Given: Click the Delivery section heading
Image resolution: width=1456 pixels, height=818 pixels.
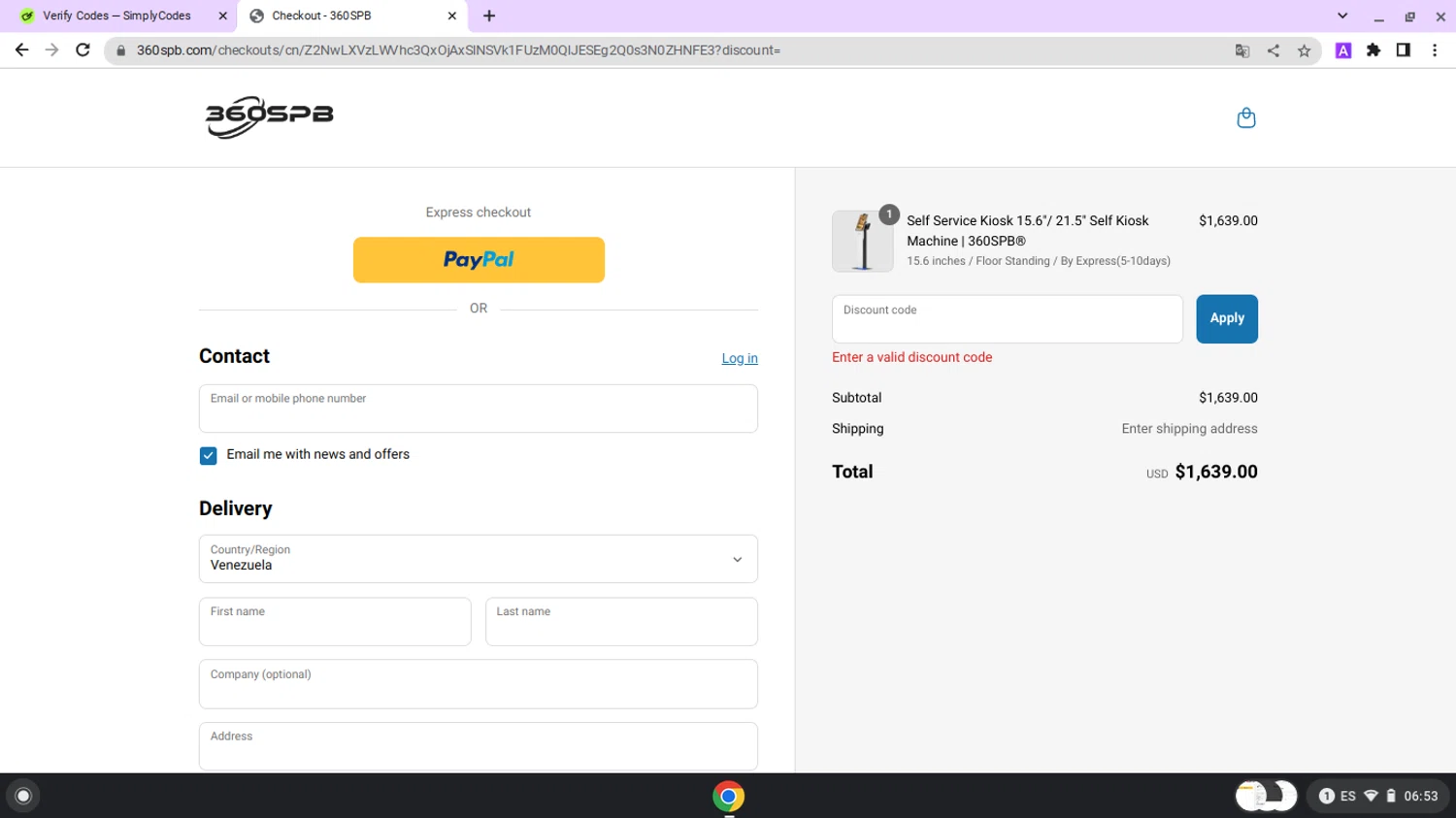Looking at the screenshot, I should tap(236, 508).
